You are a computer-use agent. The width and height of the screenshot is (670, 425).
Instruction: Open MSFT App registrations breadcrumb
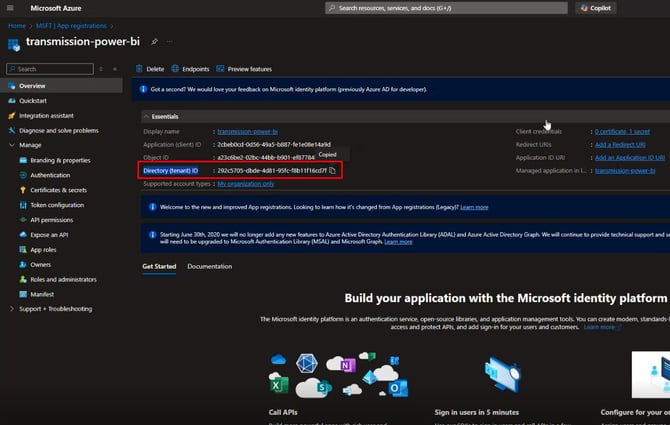pos(71,26)
